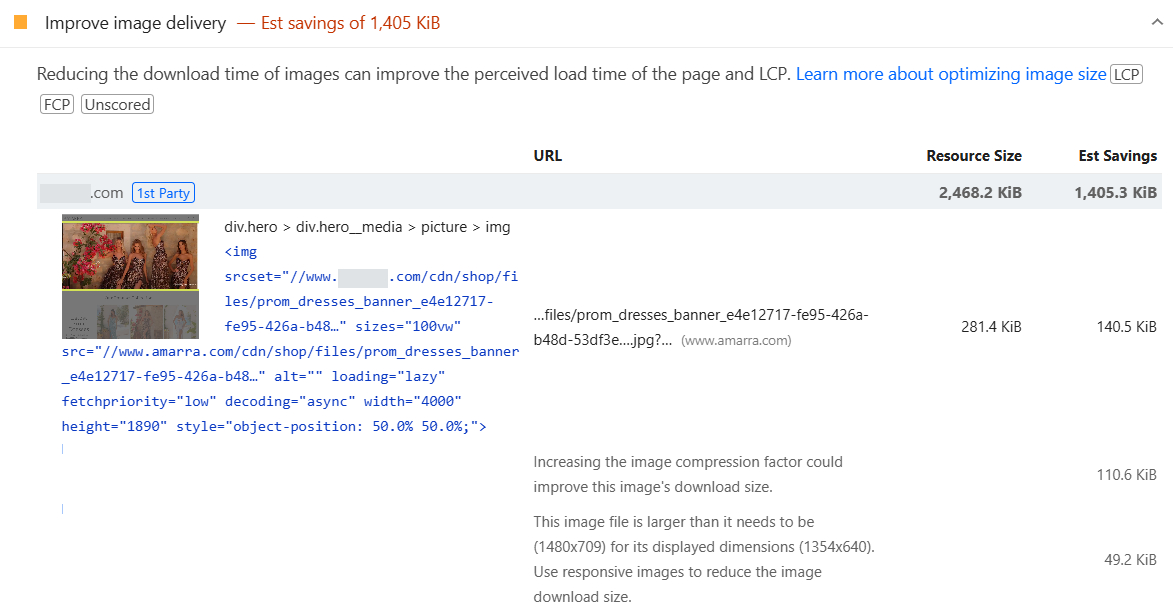
Task: Click the Unscored audit chip
Action: tap(116, 103)
